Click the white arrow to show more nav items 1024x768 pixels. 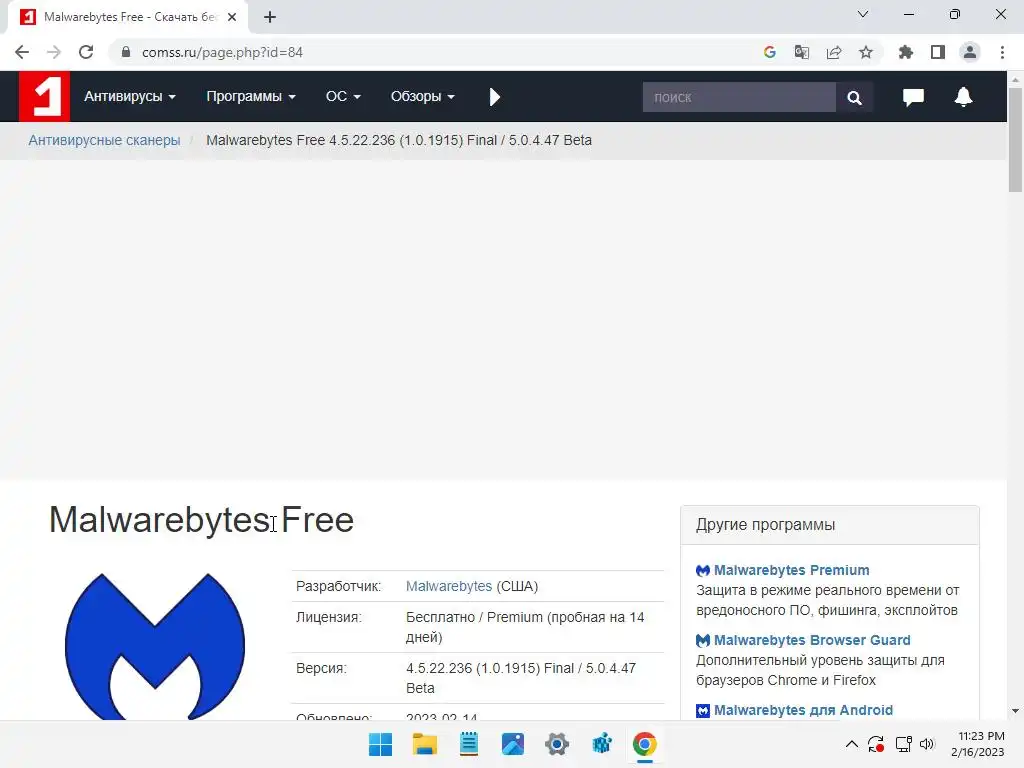pos(494,97)
